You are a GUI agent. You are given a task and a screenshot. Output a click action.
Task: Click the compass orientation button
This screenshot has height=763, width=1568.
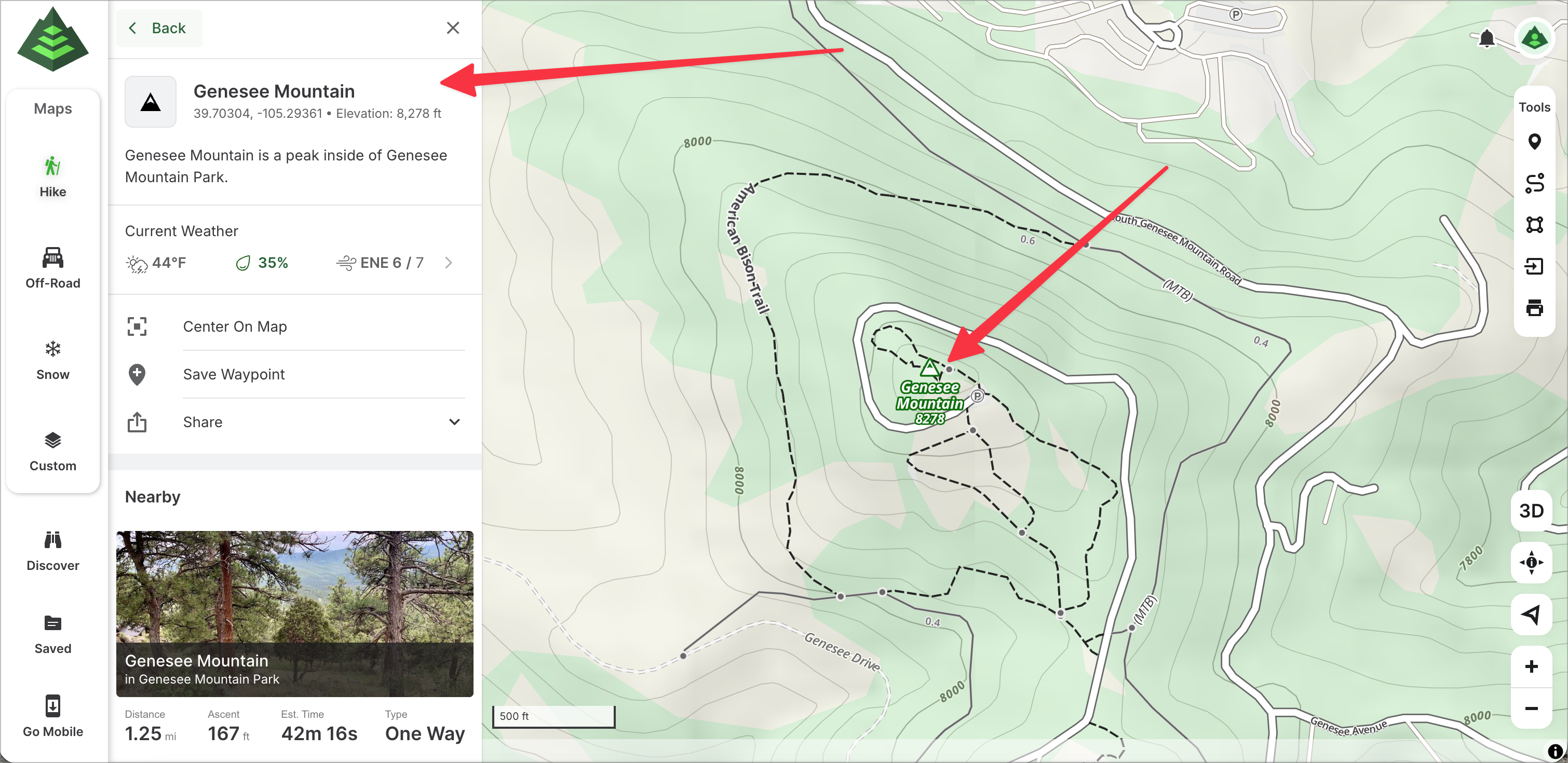tap(1531, 562)
